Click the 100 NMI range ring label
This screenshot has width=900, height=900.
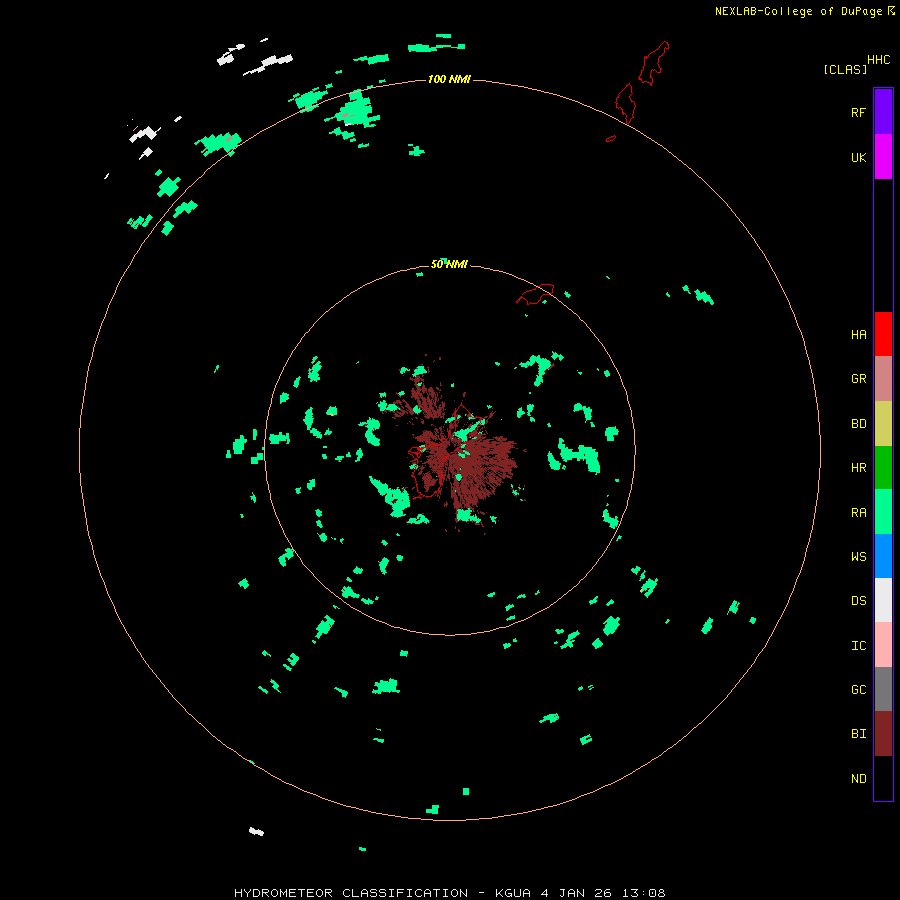click(x=449, y=79)
